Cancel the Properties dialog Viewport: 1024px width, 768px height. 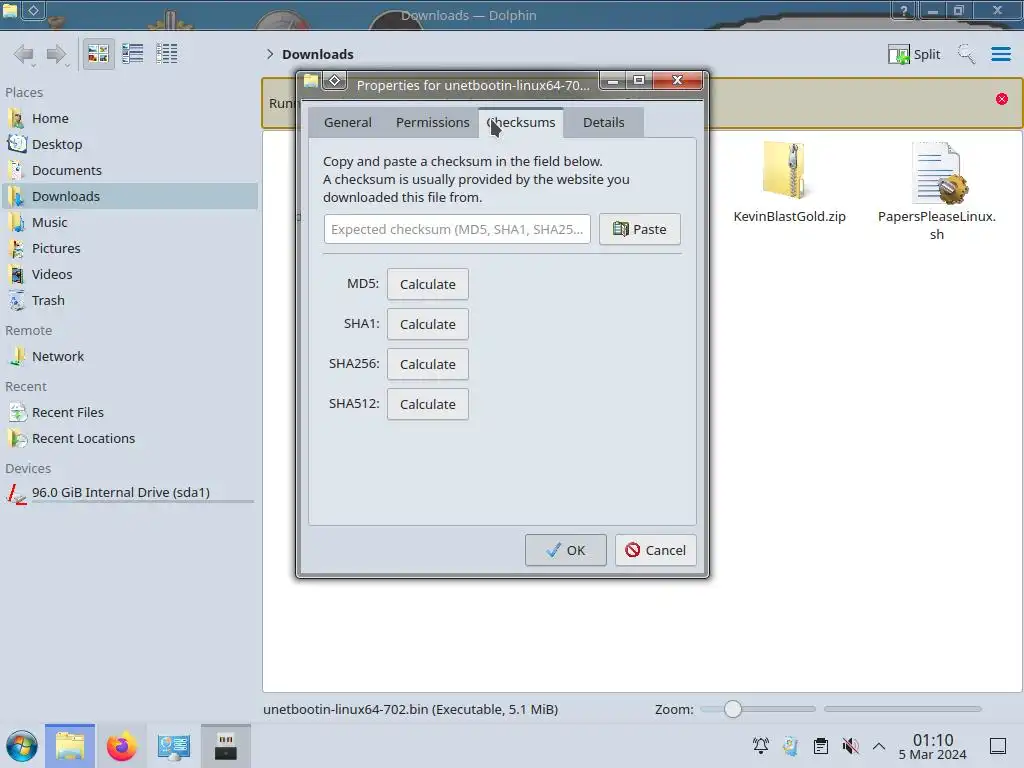pos(655,551)
